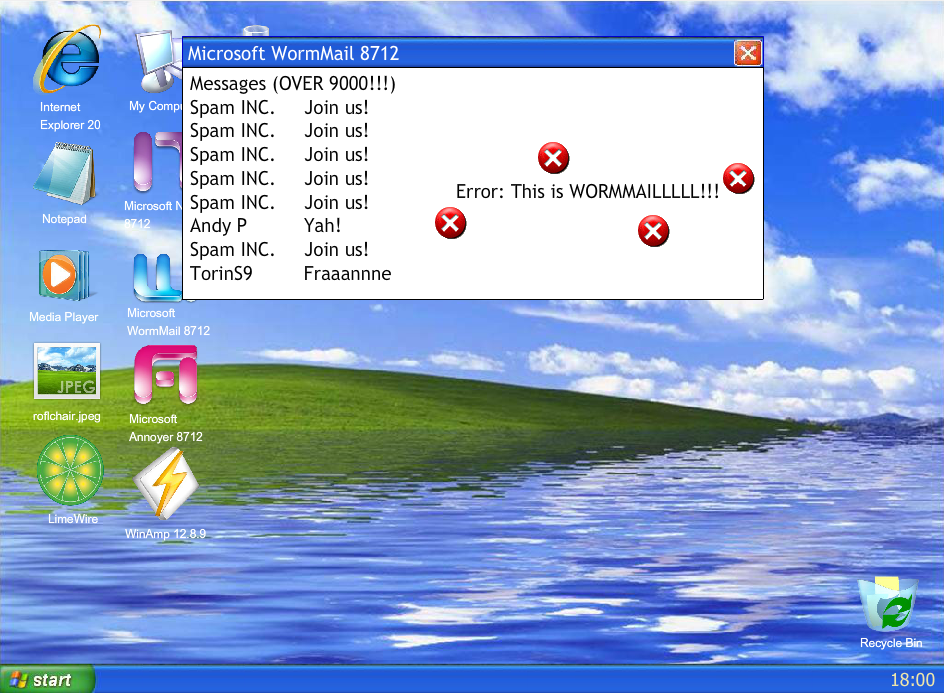Image resolution: width=944 pixels, height=693 pixels.
Task: Select the Spam INC. message below Andy P
Action: click(279, 250)
